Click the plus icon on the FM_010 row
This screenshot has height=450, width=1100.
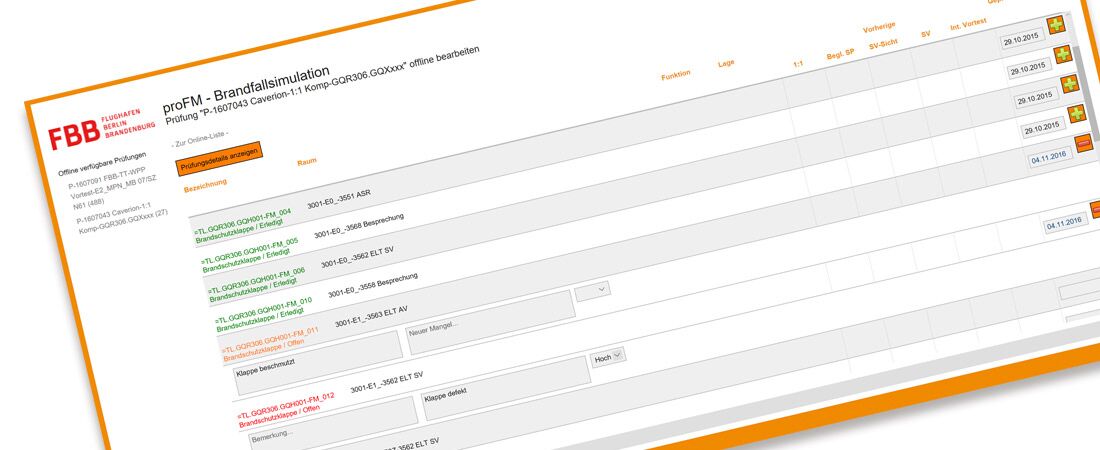click(x=1076, y=113)
